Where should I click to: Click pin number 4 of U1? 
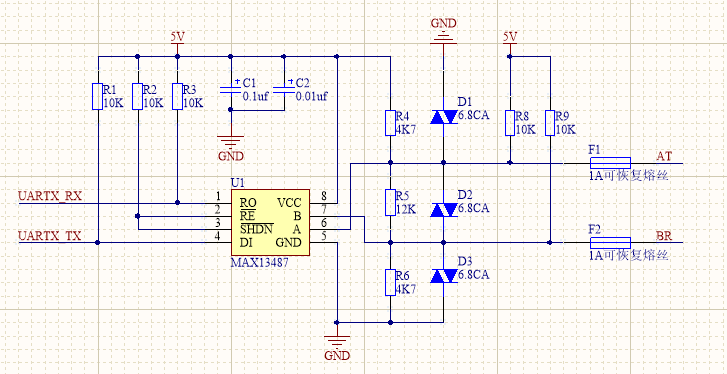217,235
